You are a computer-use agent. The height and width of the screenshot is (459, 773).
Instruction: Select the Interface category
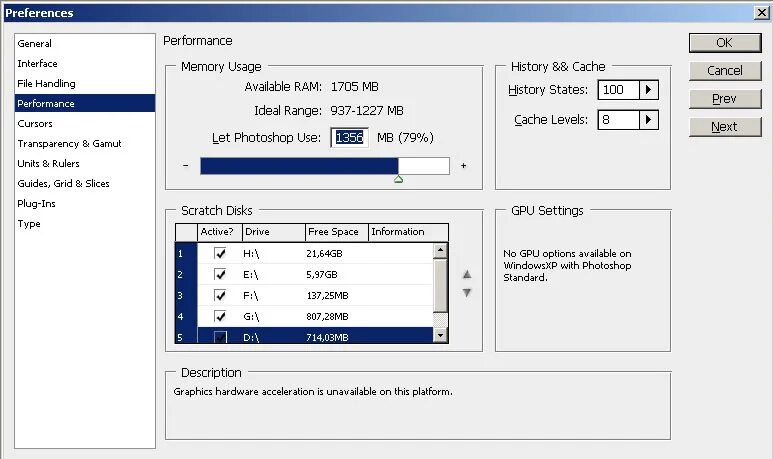[84, 64]
